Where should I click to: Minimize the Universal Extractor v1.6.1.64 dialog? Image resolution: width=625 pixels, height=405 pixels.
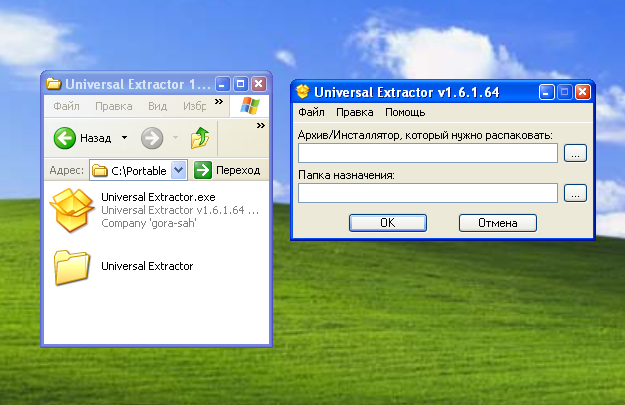pos(546,92)
